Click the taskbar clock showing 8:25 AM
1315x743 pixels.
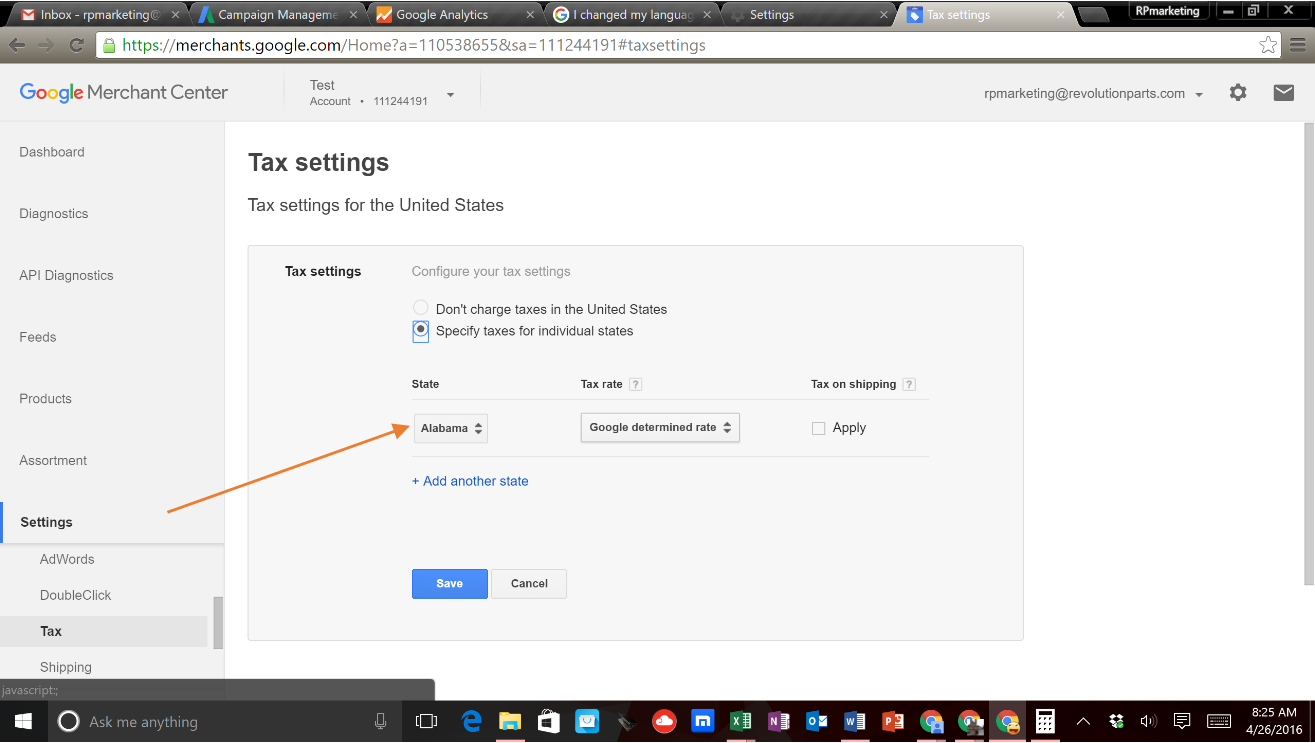(x=1274, y=721)
